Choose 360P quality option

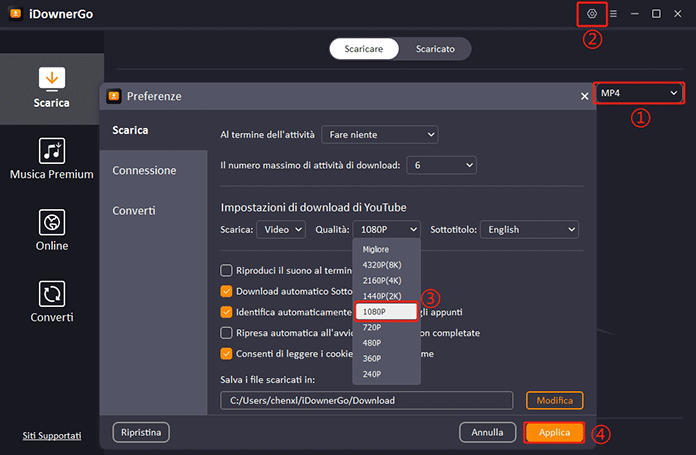click(x=386, y=359)
